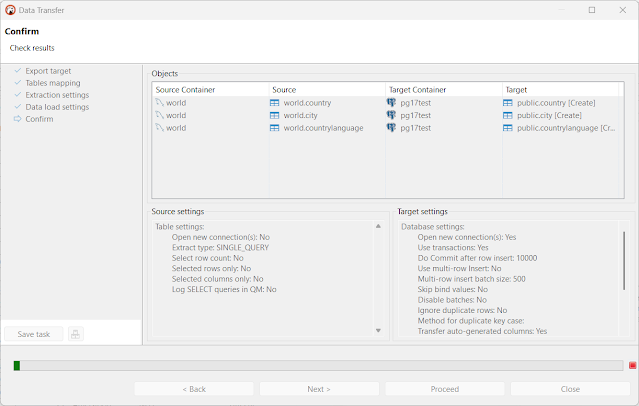Image resolution: width=639 pixels, height=406 pixels.
Task: Click Source settings scroll up arrow
Action: (x=378, y=226)
